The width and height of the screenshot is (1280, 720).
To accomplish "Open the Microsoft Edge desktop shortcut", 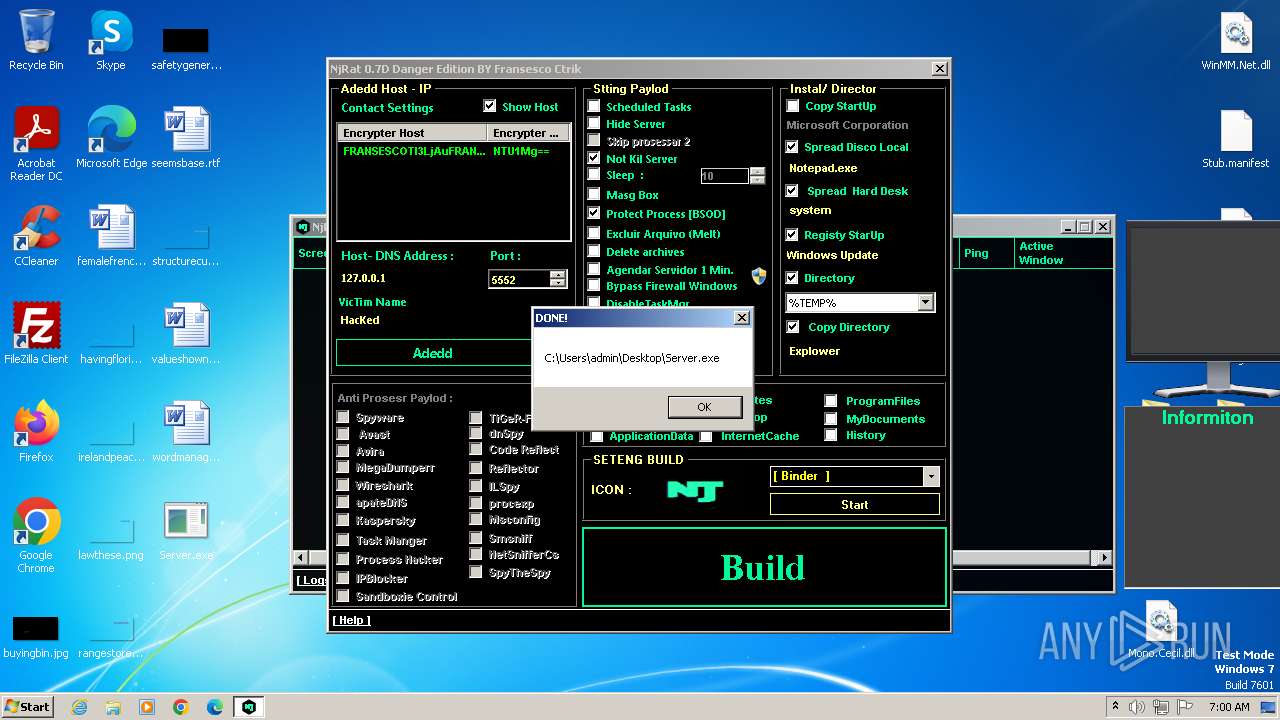I will (111, 137).
